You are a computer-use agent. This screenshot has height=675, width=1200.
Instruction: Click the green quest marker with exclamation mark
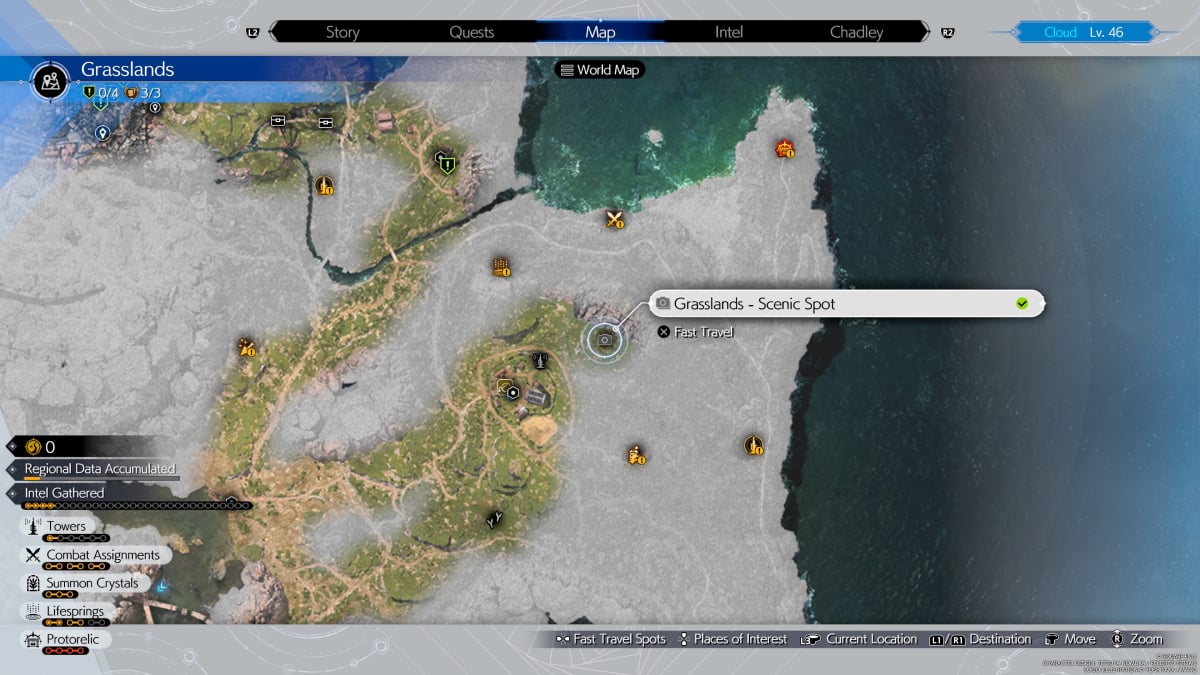point(446,161)
